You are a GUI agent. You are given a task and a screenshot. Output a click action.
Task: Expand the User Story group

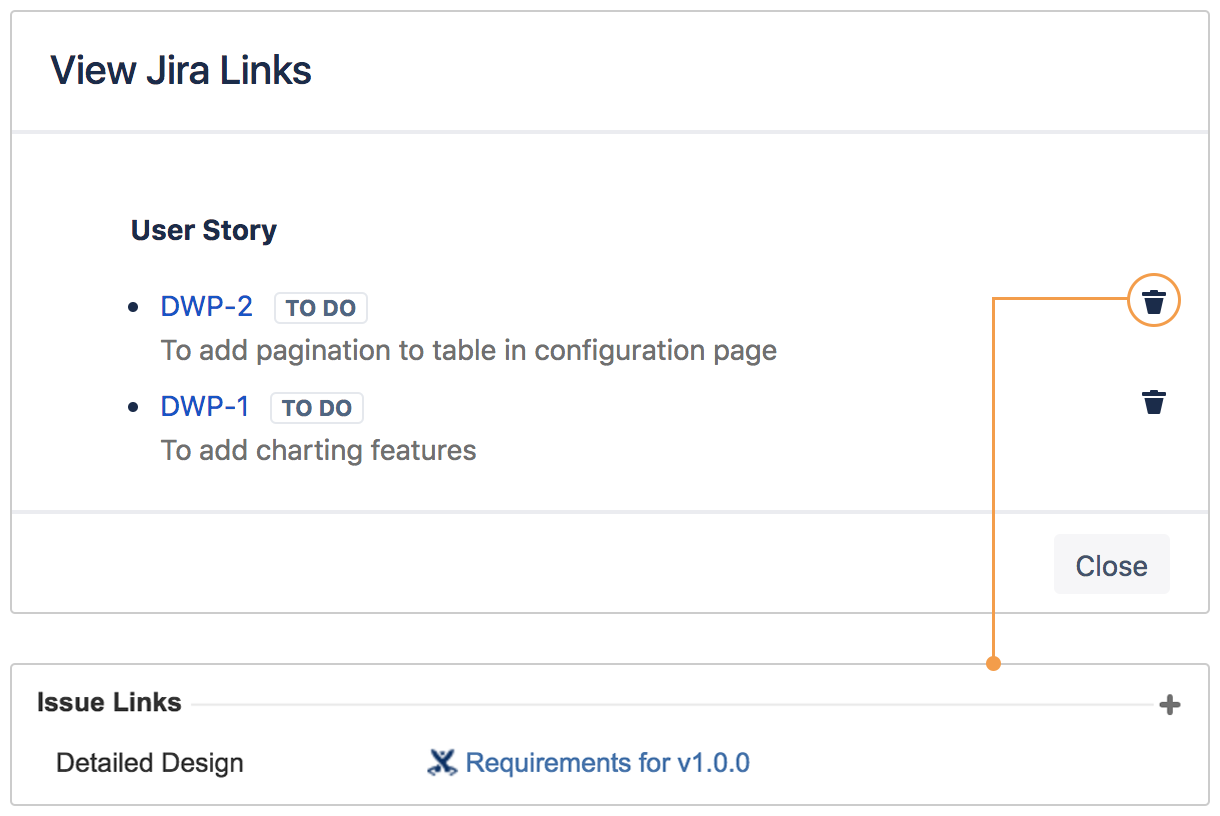tap(203, 230)
